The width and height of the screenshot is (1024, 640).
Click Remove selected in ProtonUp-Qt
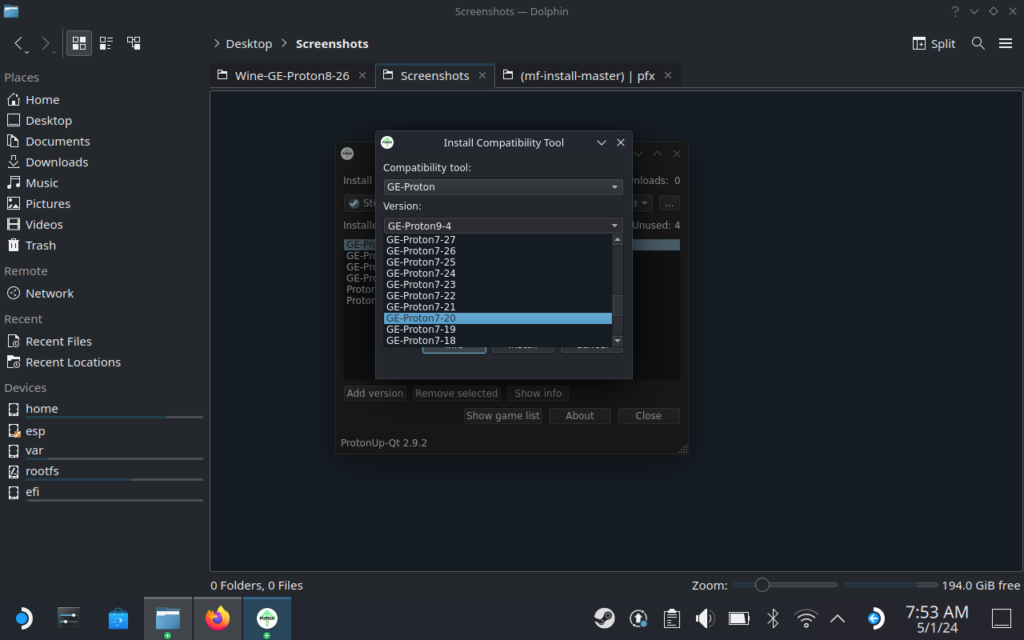(x=456, y=393)
